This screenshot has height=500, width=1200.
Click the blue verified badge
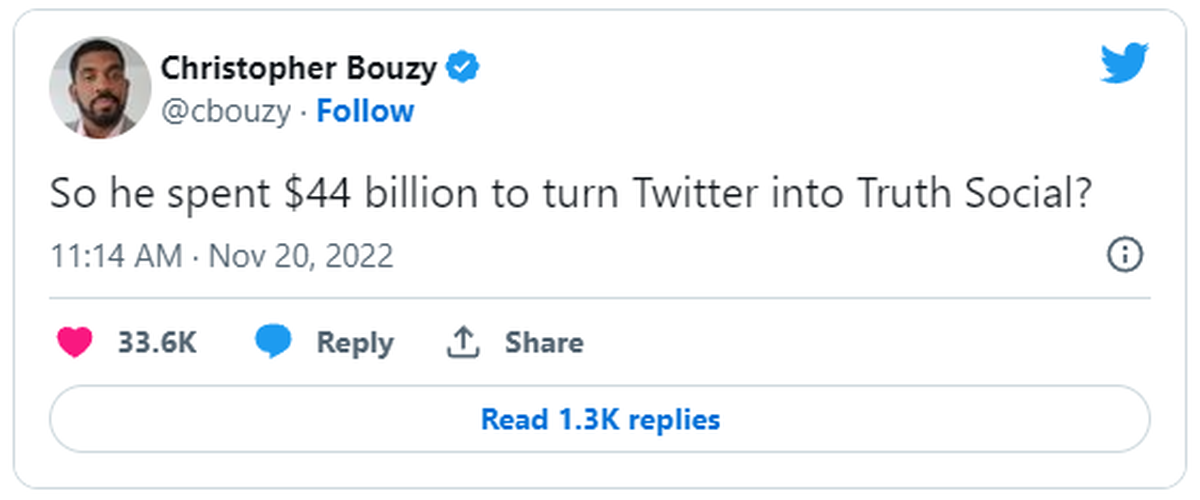click(x=462, y=68)
